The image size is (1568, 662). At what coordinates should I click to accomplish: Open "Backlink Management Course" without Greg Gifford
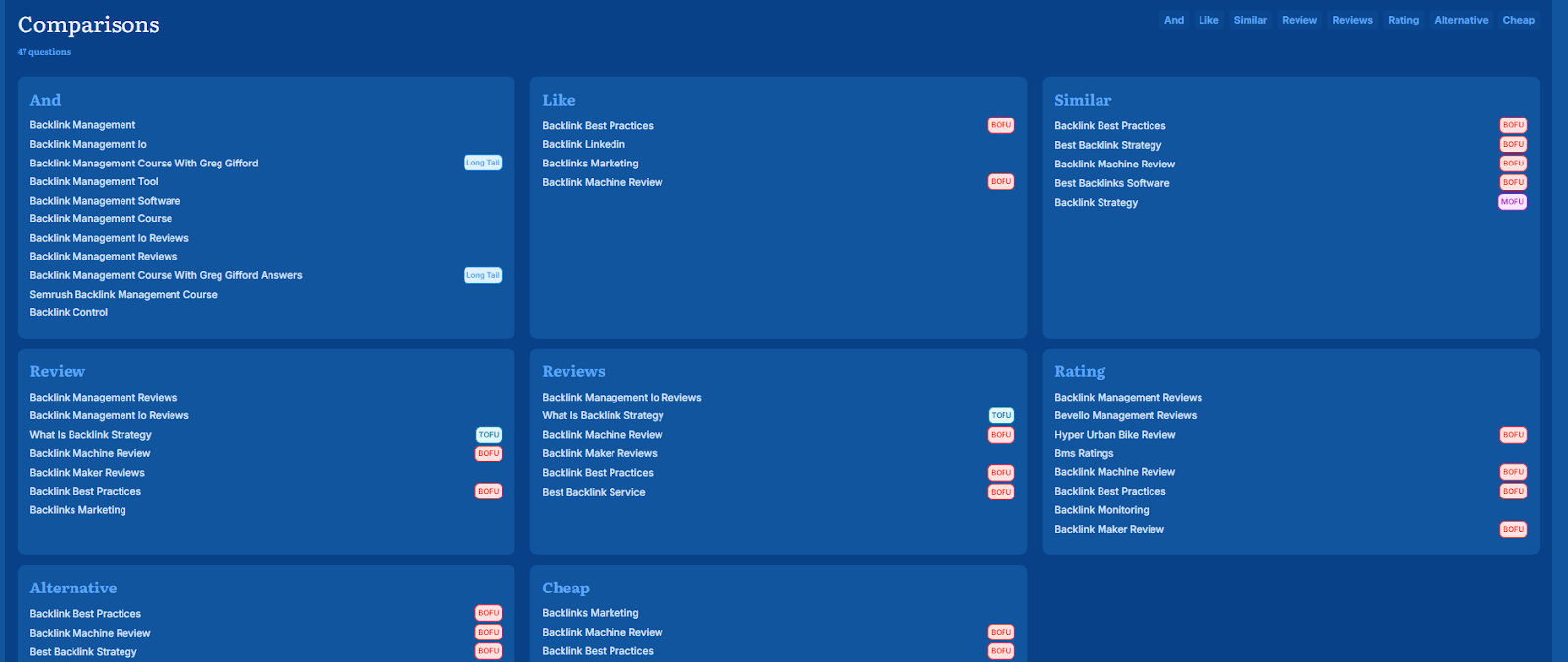pyautogui.click(x=101, y=218)
